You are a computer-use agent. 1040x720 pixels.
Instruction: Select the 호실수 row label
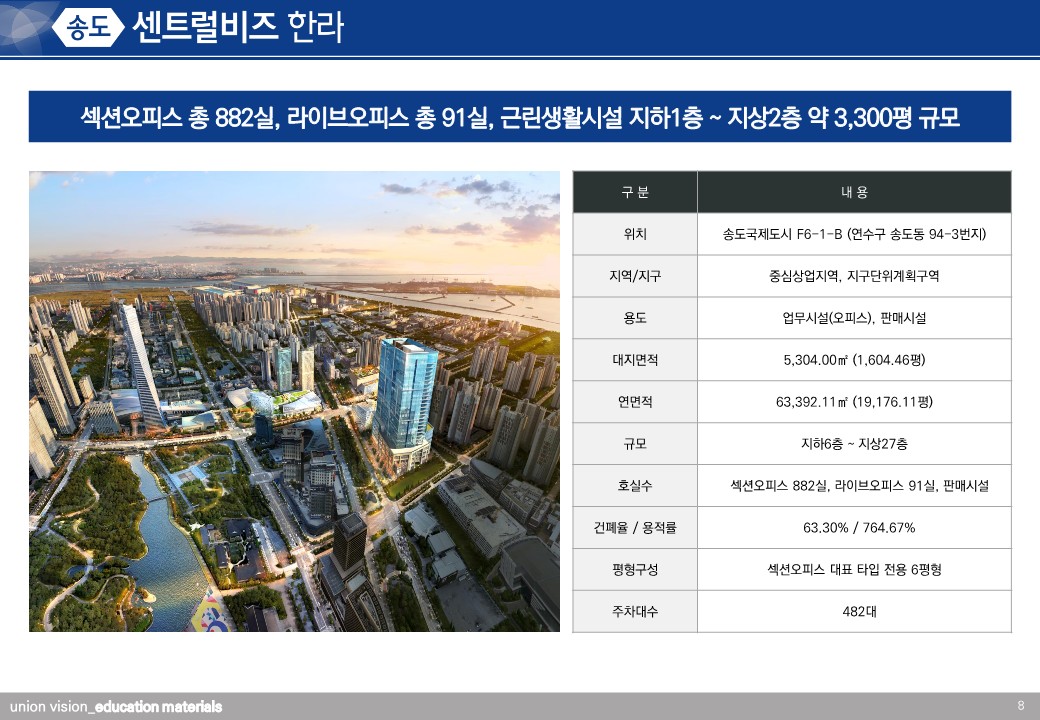click(635, 486)
